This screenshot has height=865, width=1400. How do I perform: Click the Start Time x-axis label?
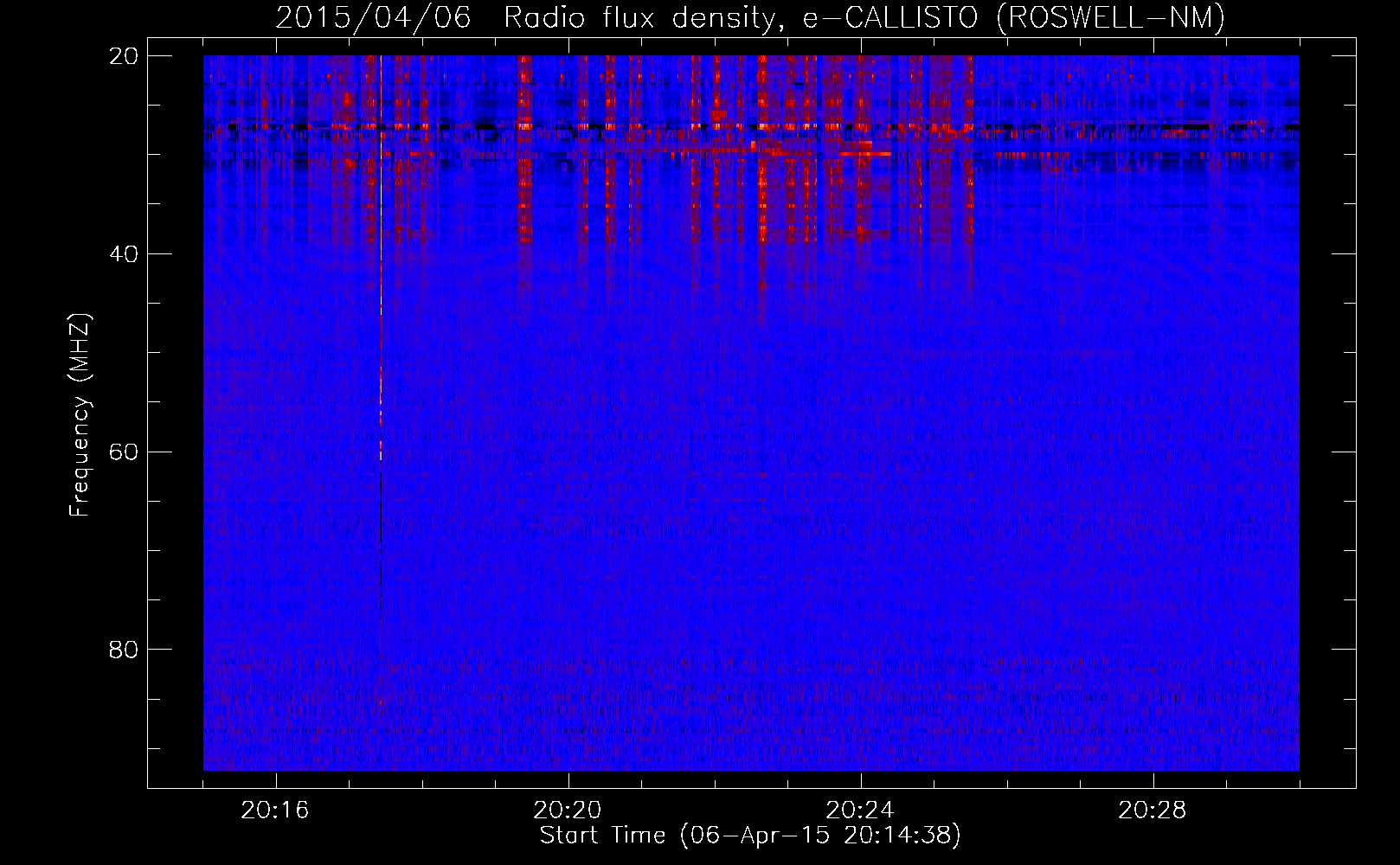tap(602, 836)
